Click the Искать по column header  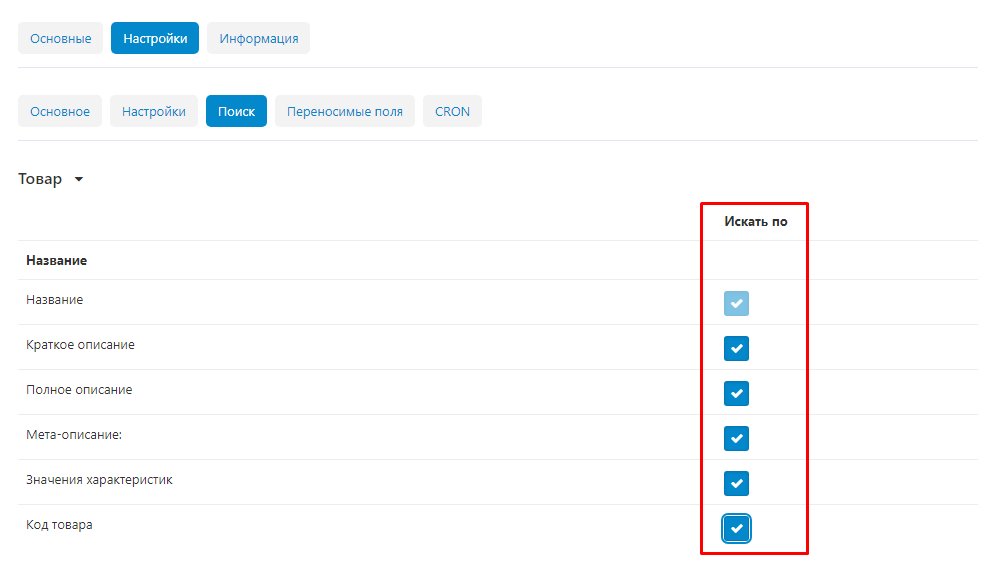click(x=755, y=221)
